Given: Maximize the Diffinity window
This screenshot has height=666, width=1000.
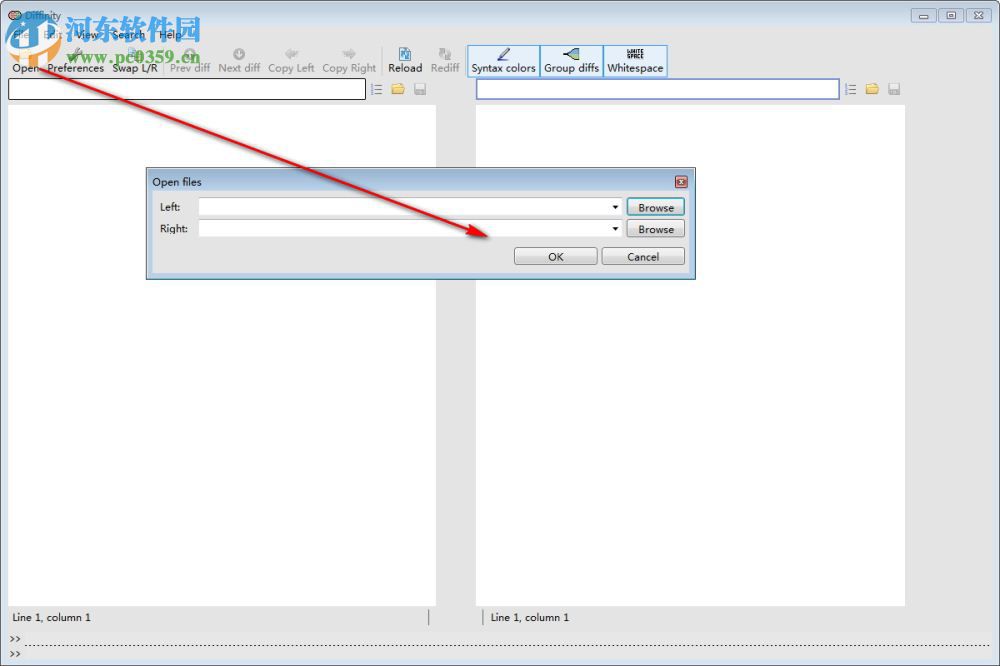Looking at the screenshot, I should [951, 15].
